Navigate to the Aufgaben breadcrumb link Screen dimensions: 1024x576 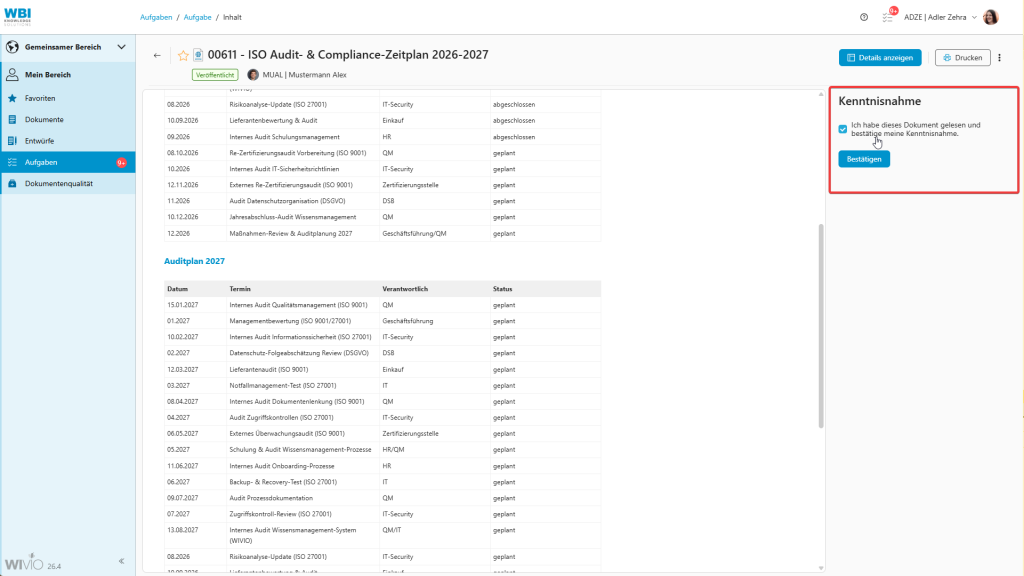pyautogui.click(x=156, y=18)
